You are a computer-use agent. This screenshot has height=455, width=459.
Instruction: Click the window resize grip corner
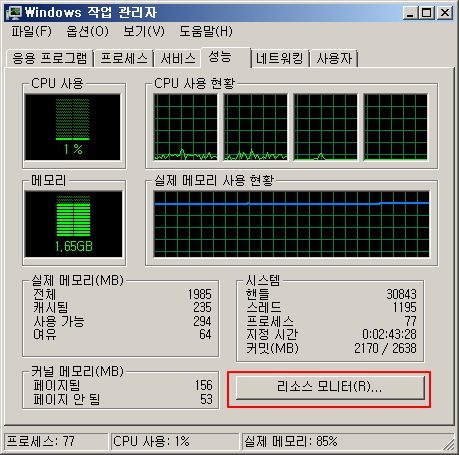[x=448, y=443]
